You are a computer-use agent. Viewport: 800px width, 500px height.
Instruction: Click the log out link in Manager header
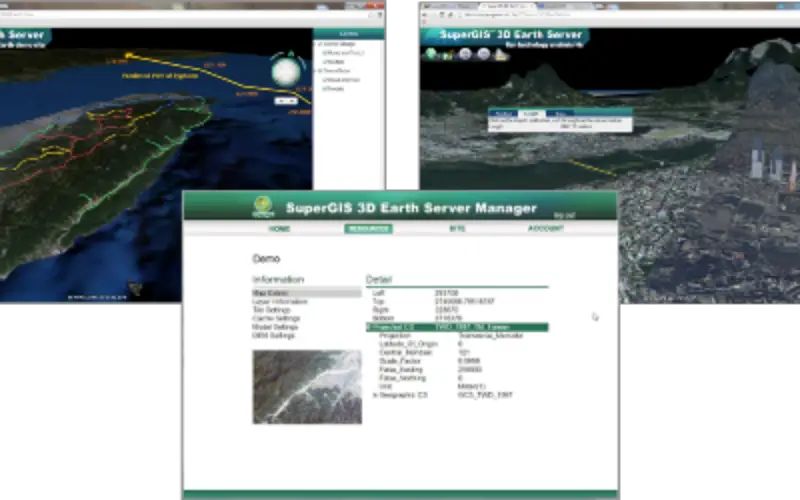564,215
